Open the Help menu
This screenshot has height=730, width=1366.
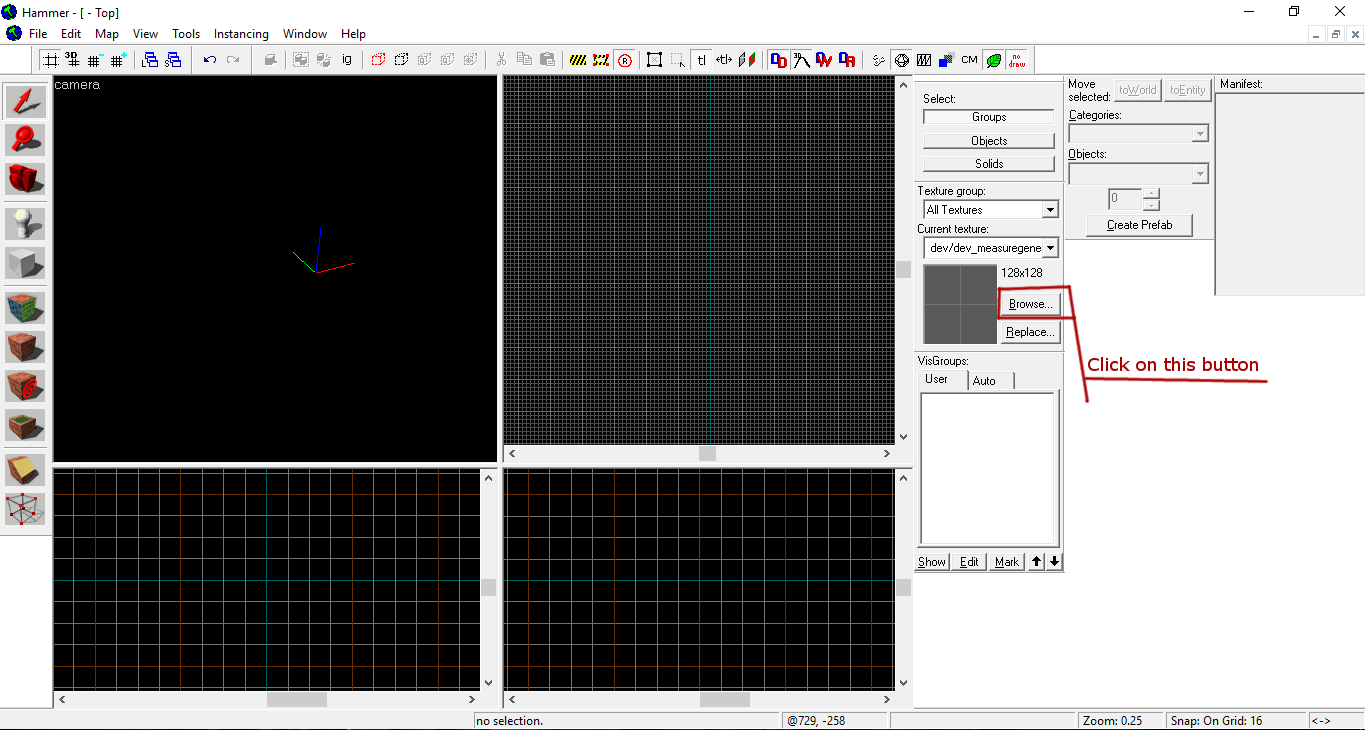(x=354, y=34)
